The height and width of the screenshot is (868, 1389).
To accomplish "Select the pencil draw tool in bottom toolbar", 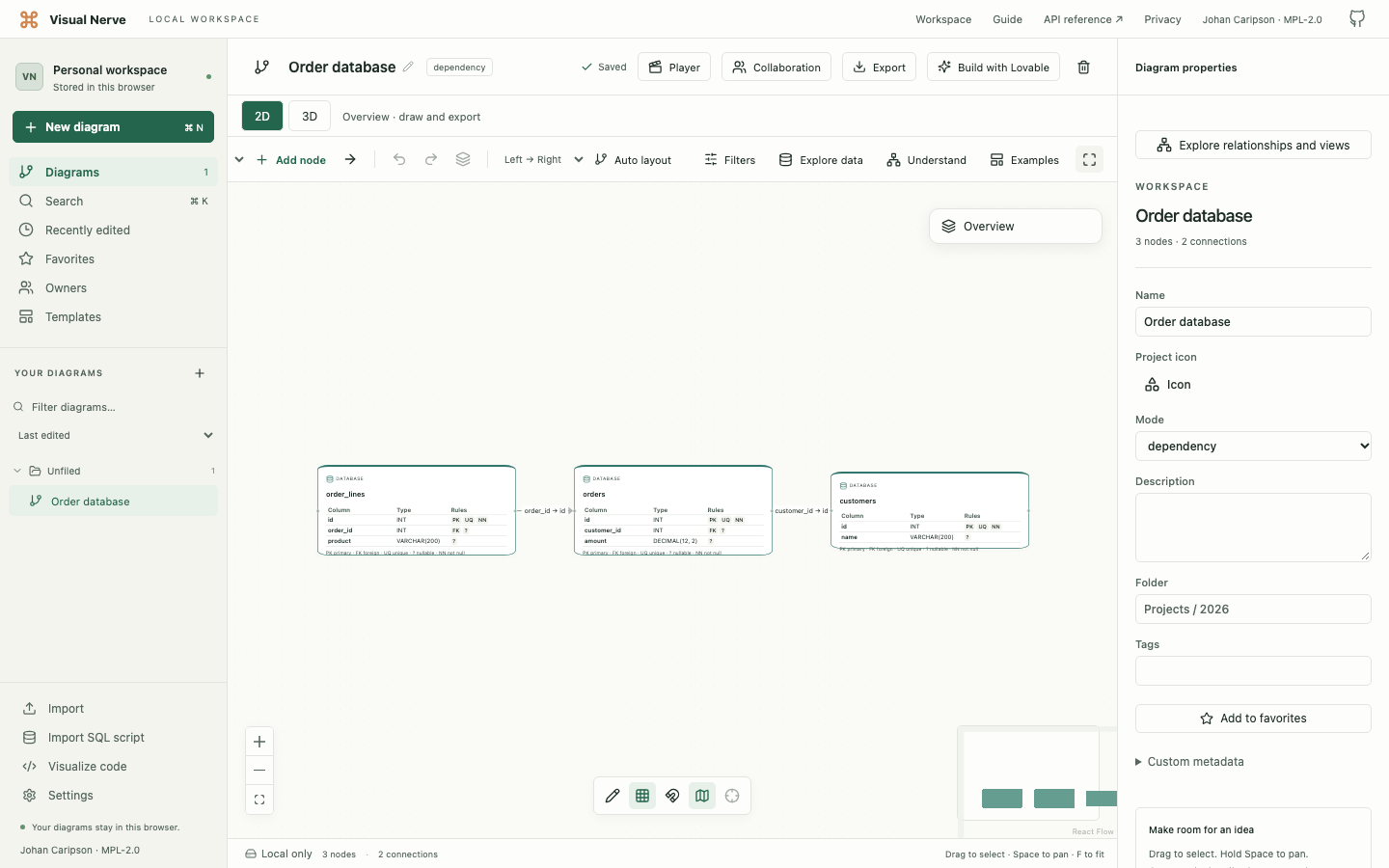I will click(x=613, y=796).
